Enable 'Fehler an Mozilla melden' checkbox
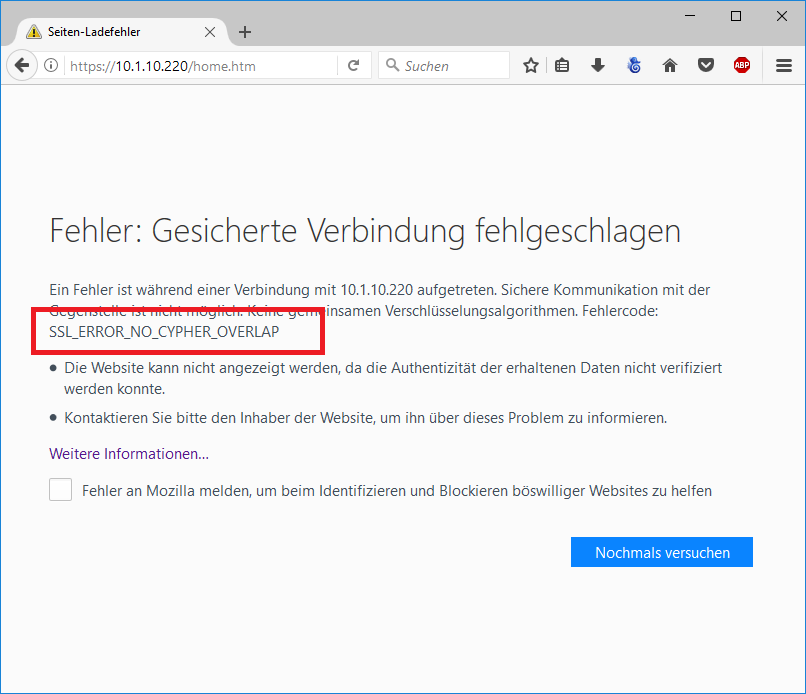Screen dimensions: 806x694 pyautogui.click(x=61, y=490)
